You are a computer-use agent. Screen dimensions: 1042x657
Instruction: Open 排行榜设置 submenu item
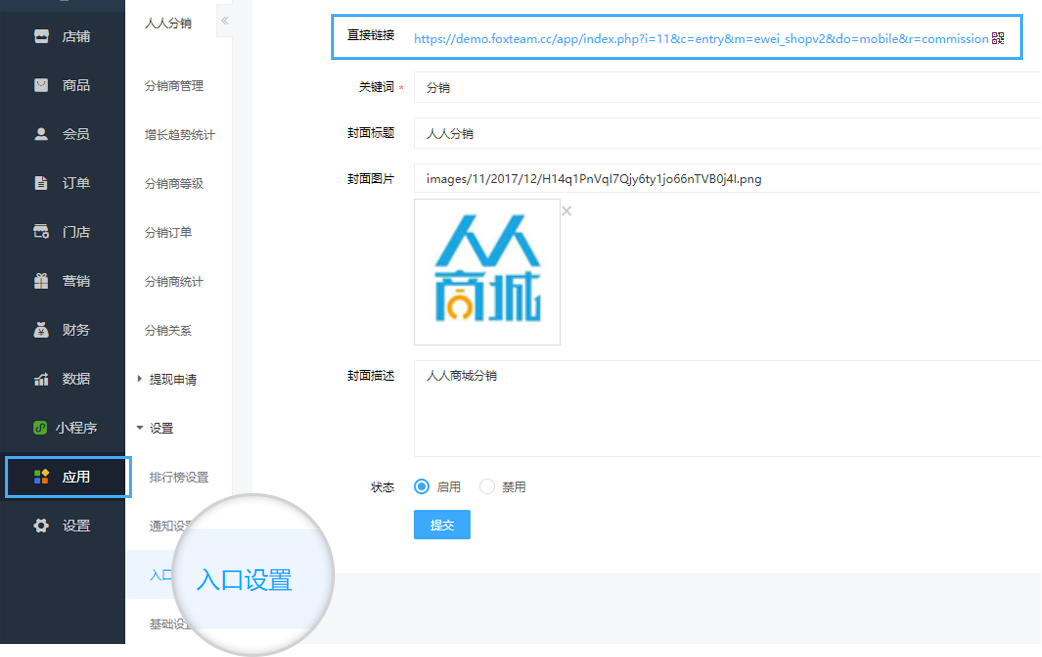(x=179, y=478)
